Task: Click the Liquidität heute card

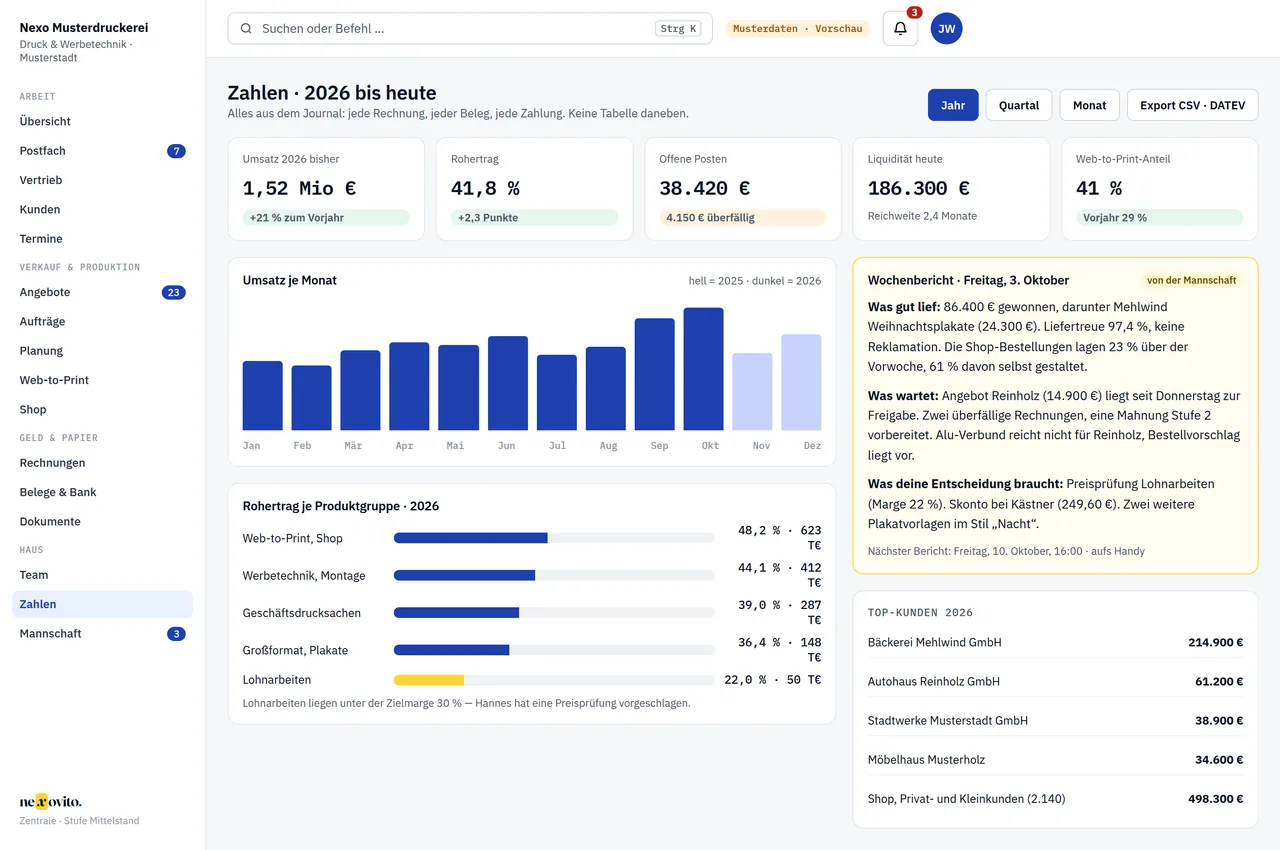Action: 951,189
